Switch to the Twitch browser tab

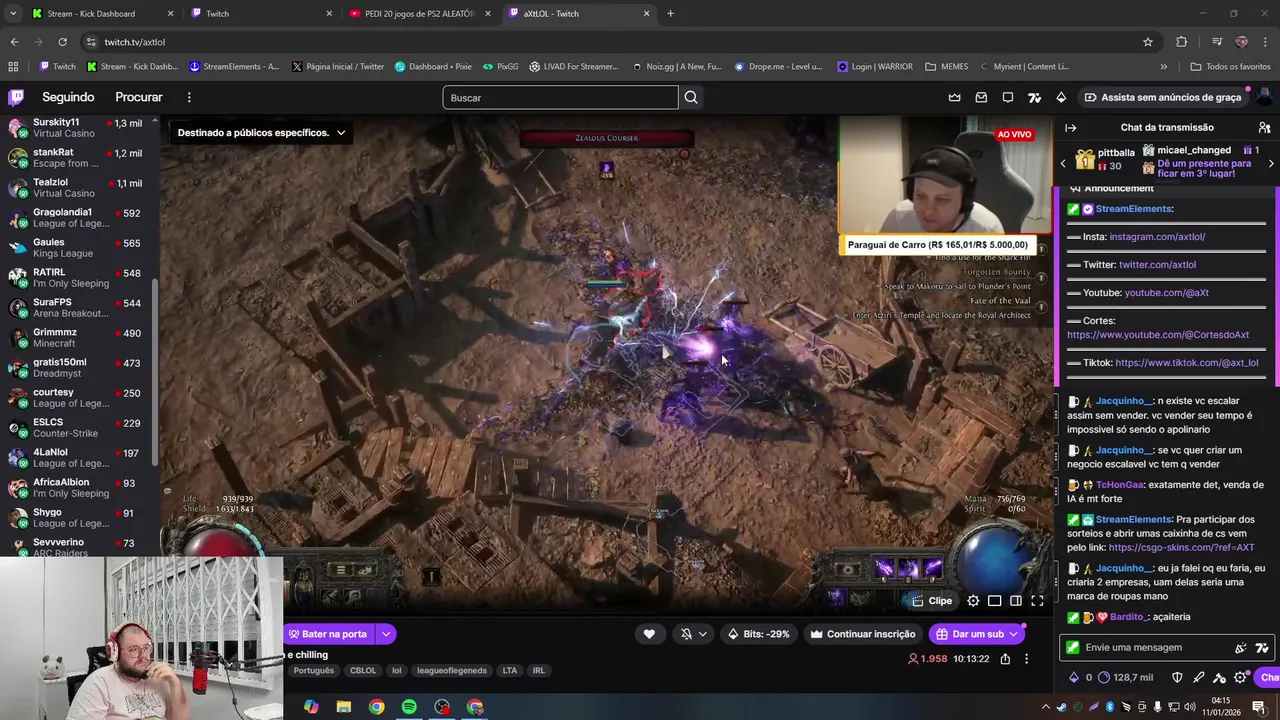pyautogui.click(x=261, y=14)
